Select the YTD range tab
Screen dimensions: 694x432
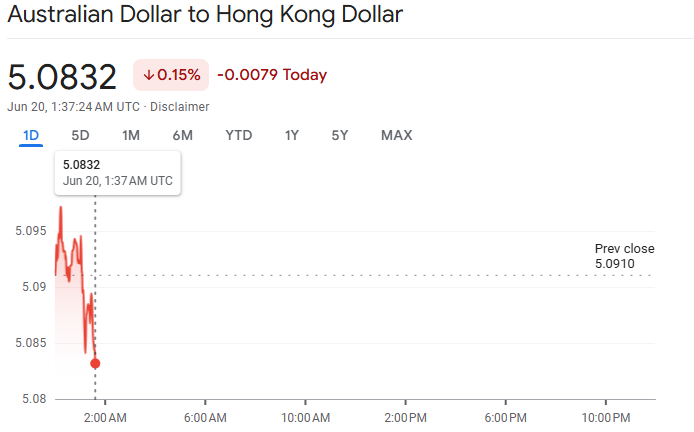click(x=239, y=135)
